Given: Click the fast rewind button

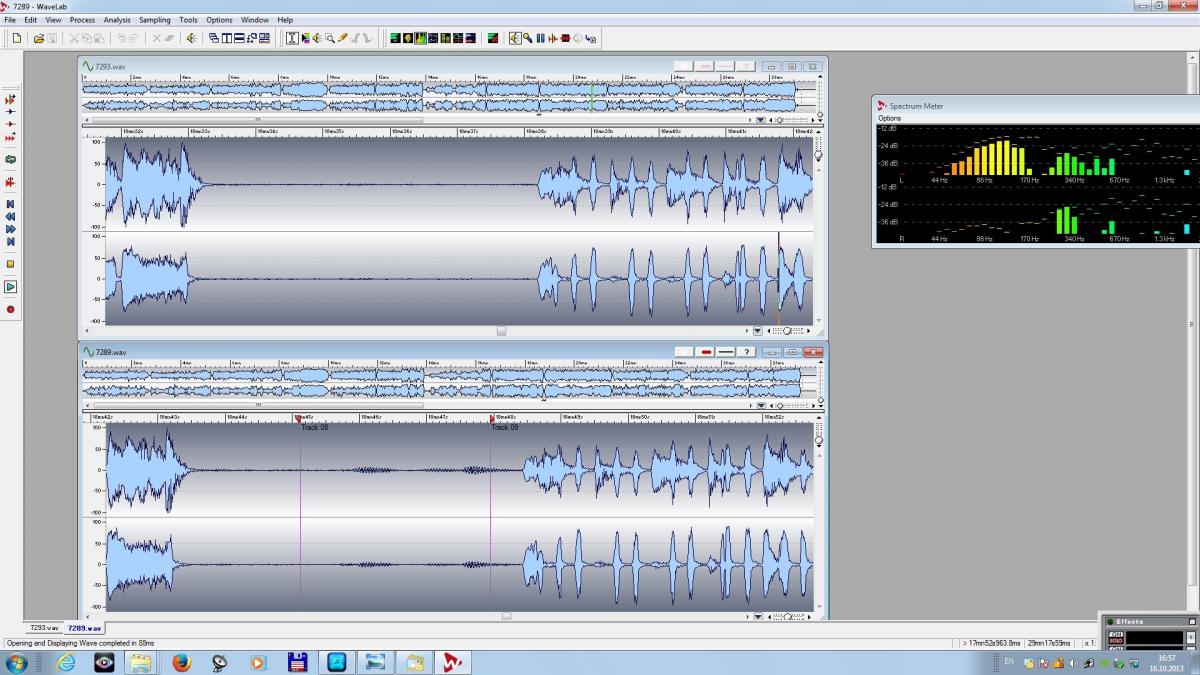Looking at the screenshot, I should 11,216.
